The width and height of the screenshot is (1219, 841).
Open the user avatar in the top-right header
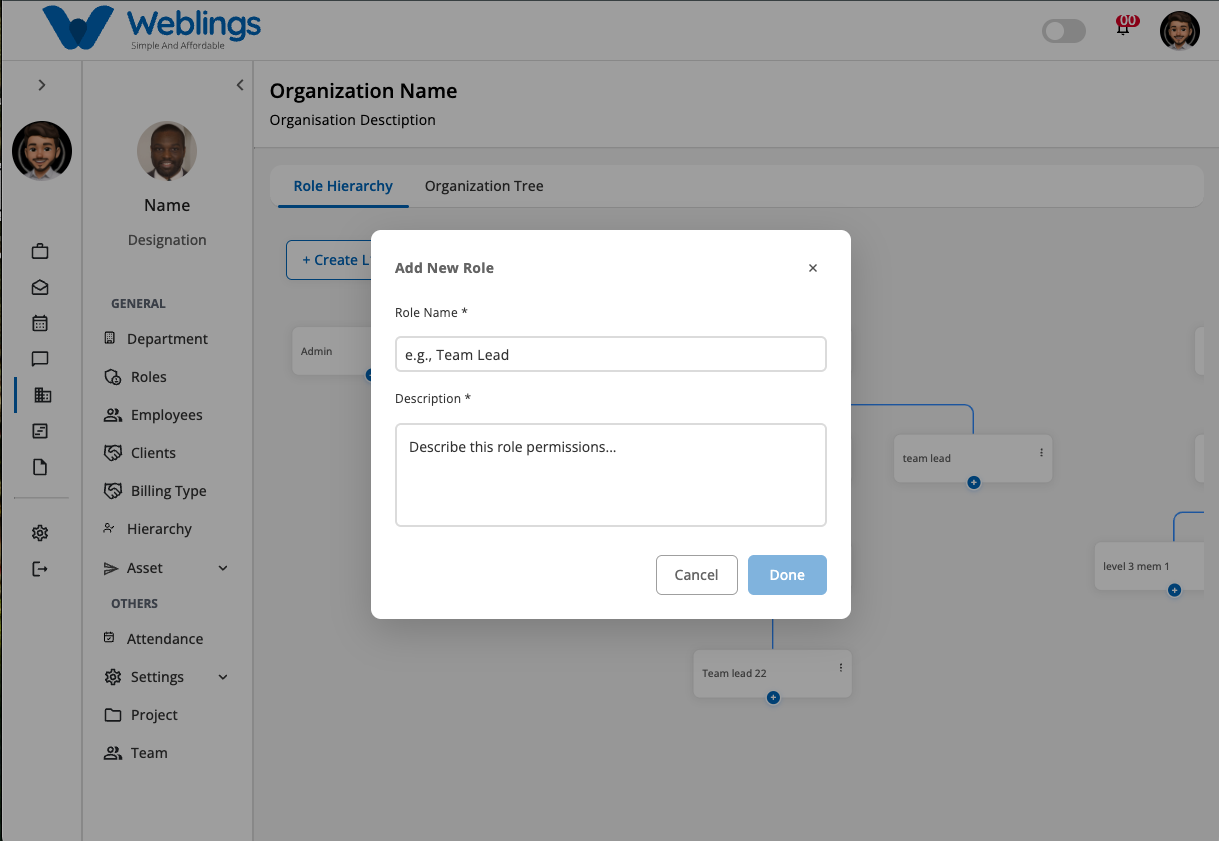pyautogui.click(x=1180, y=31)
